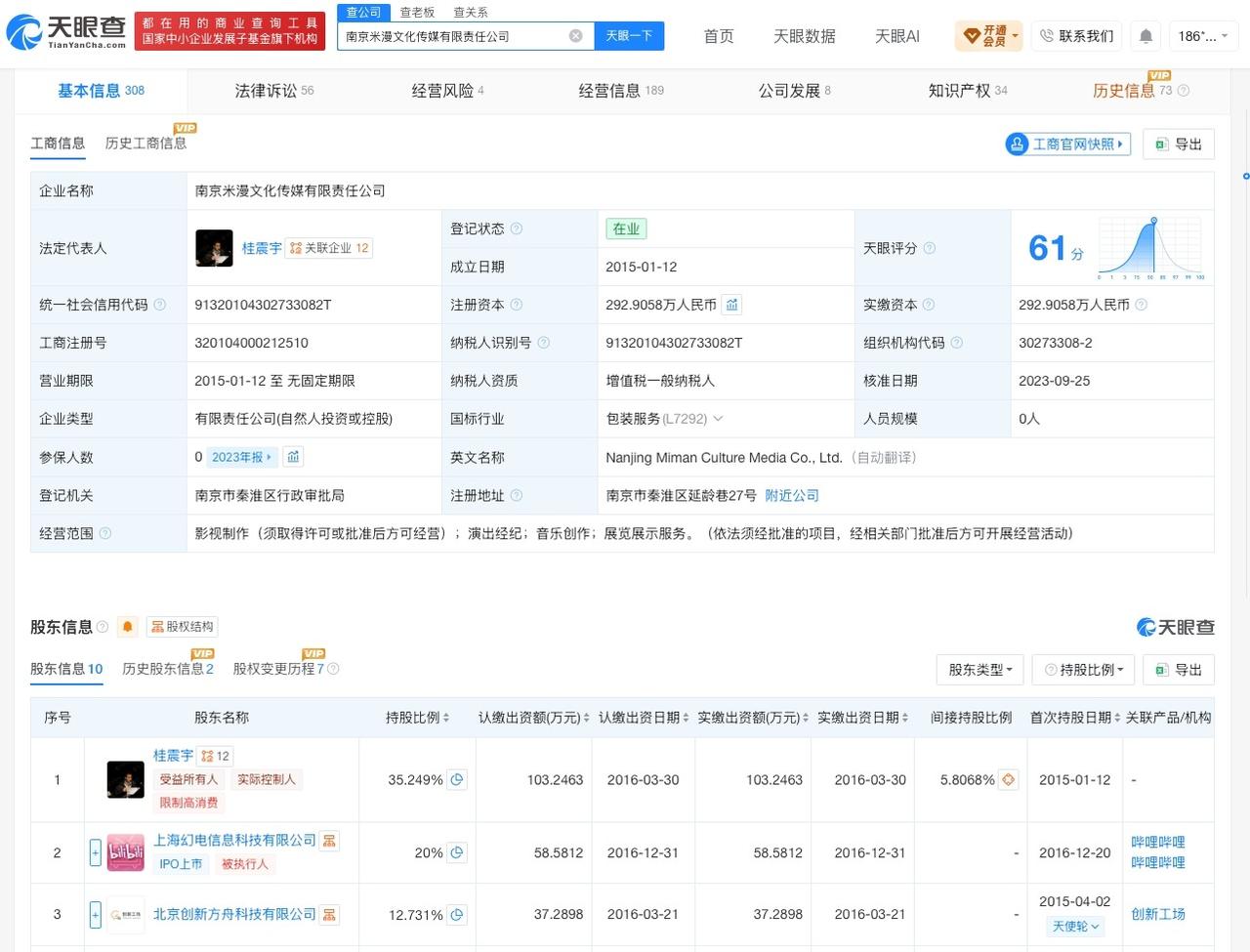Image resolution: width=1250 pixels, height=952 pixels.
Task: Expand the 北京创新方舟 shareholder row
Action: pyautogui.click(x=95, y=915)
